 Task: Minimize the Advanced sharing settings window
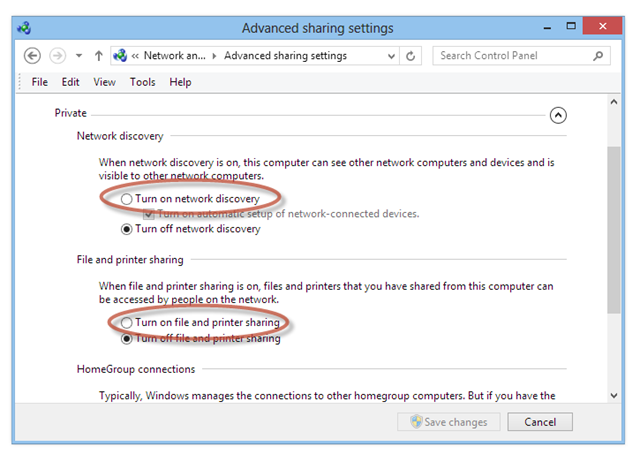coord(547,28)
